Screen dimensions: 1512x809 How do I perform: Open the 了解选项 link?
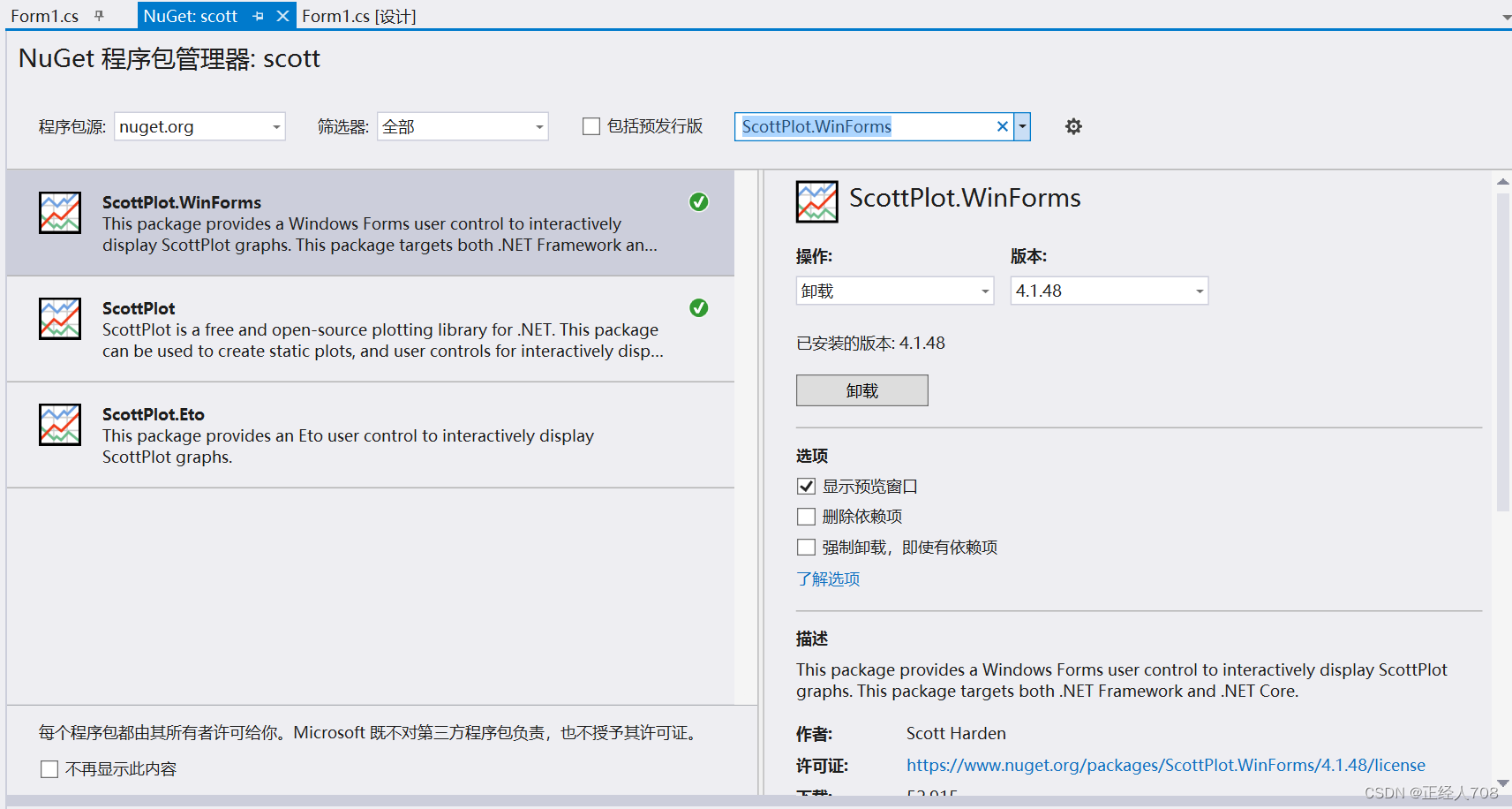click(828, 579)
